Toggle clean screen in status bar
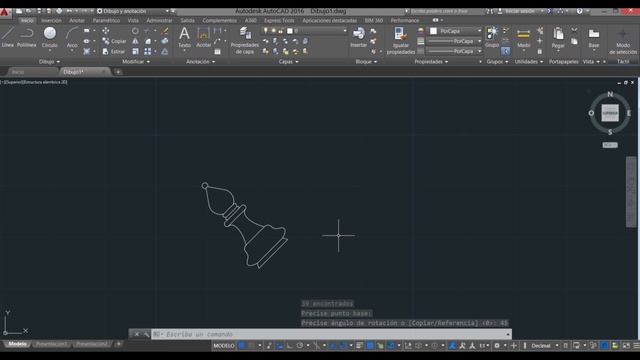This screenshot has height=360, width=640. [x=627, y=346]
